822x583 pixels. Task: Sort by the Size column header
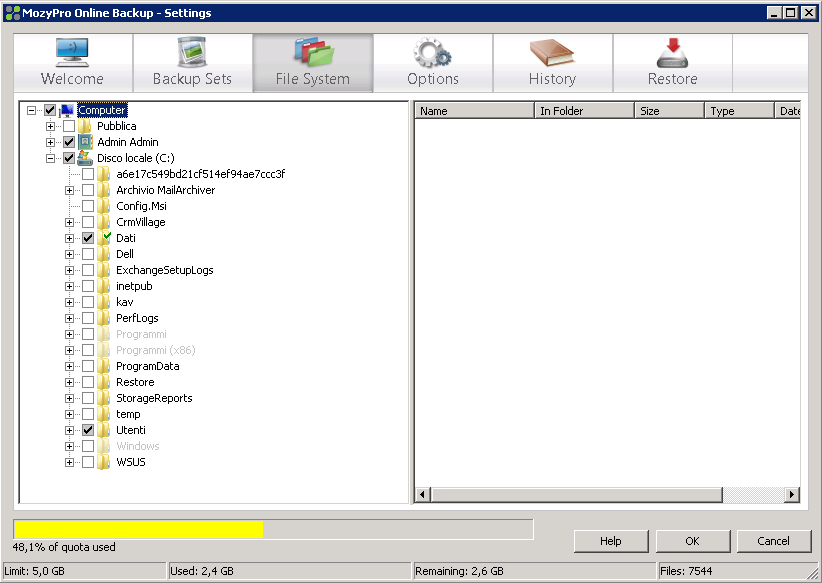pyautogui.click(x=669, y=111)
